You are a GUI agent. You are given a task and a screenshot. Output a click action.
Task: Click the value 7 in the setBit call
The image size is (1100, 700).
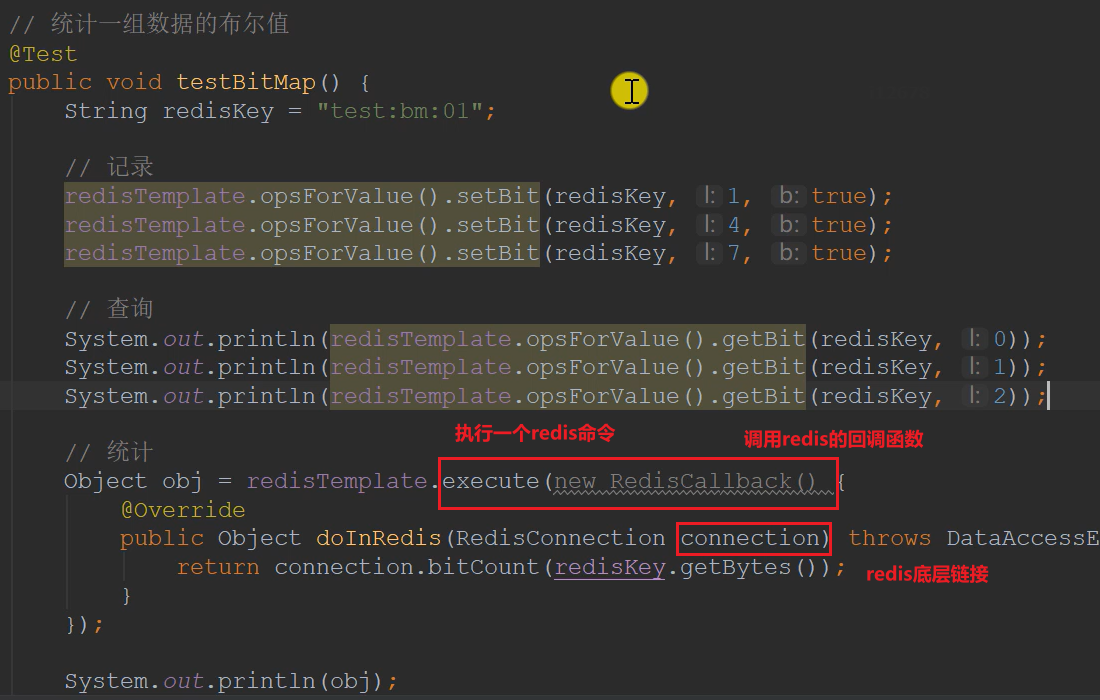[733, 253]
